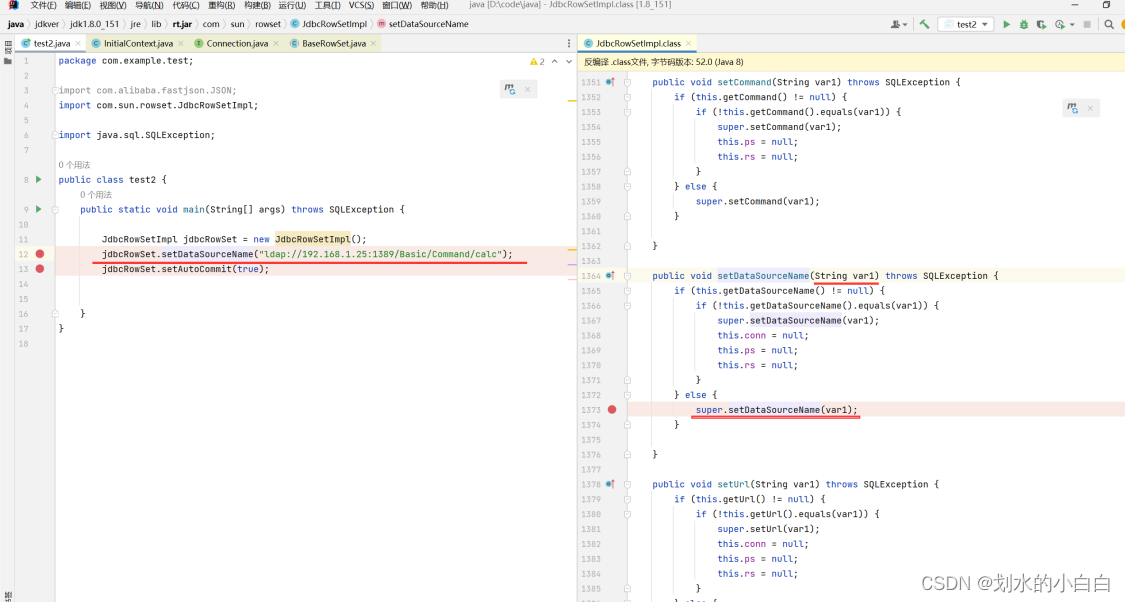
Task: Open the 视图(V) menu
Action: click(x=113, y=6)
